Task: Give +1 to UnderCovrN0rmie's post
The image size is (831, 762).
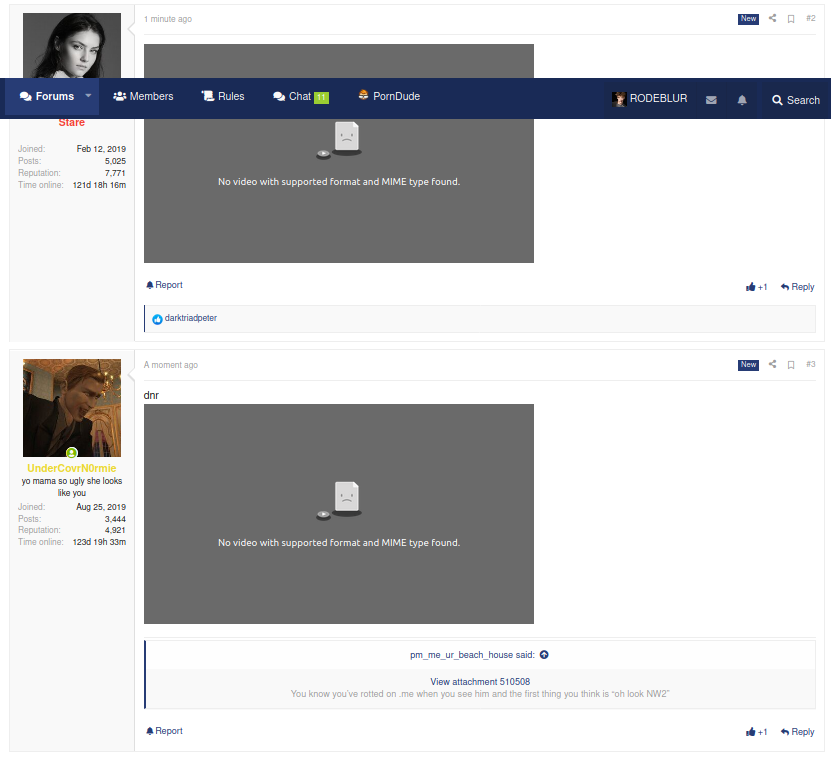Action: [756, 732]
